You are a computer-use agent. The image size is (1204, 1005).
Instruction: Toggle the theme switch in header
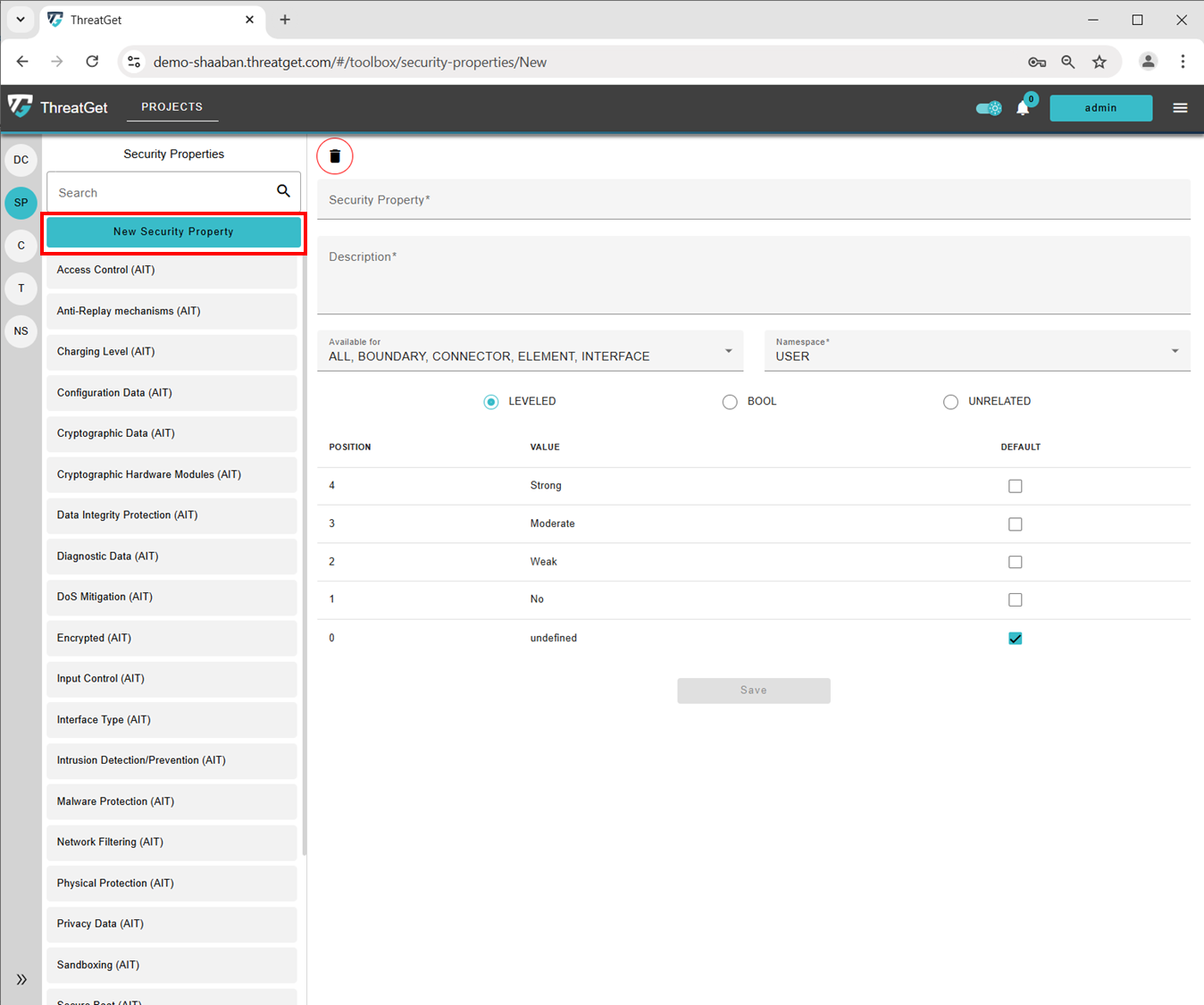989,108
